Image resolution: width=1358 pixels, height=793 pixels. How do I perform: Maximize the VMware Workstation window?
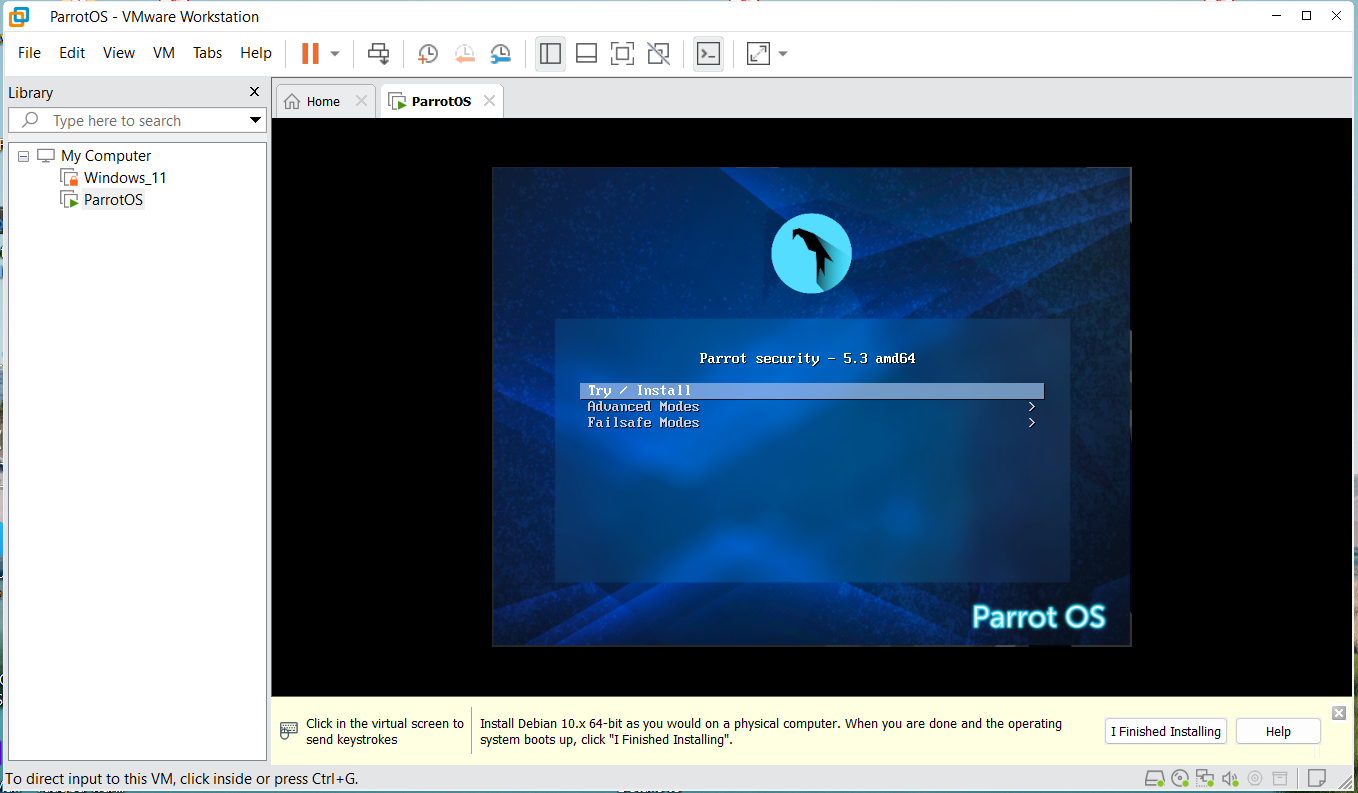[1306, 16]
